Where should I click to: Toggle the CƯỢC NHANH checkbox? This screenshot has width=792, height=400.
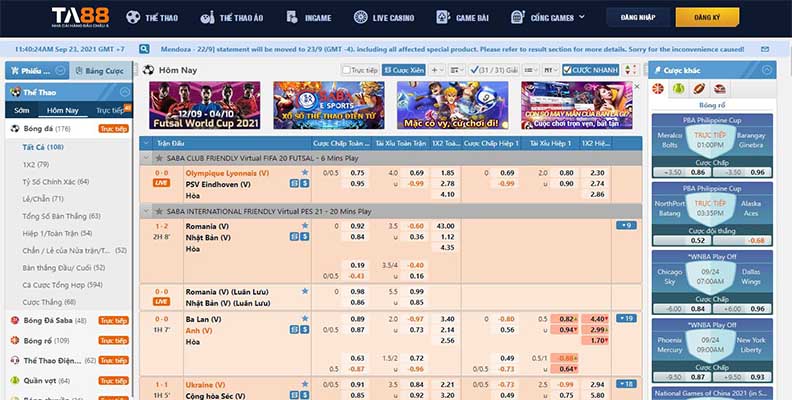click(567, 70)
